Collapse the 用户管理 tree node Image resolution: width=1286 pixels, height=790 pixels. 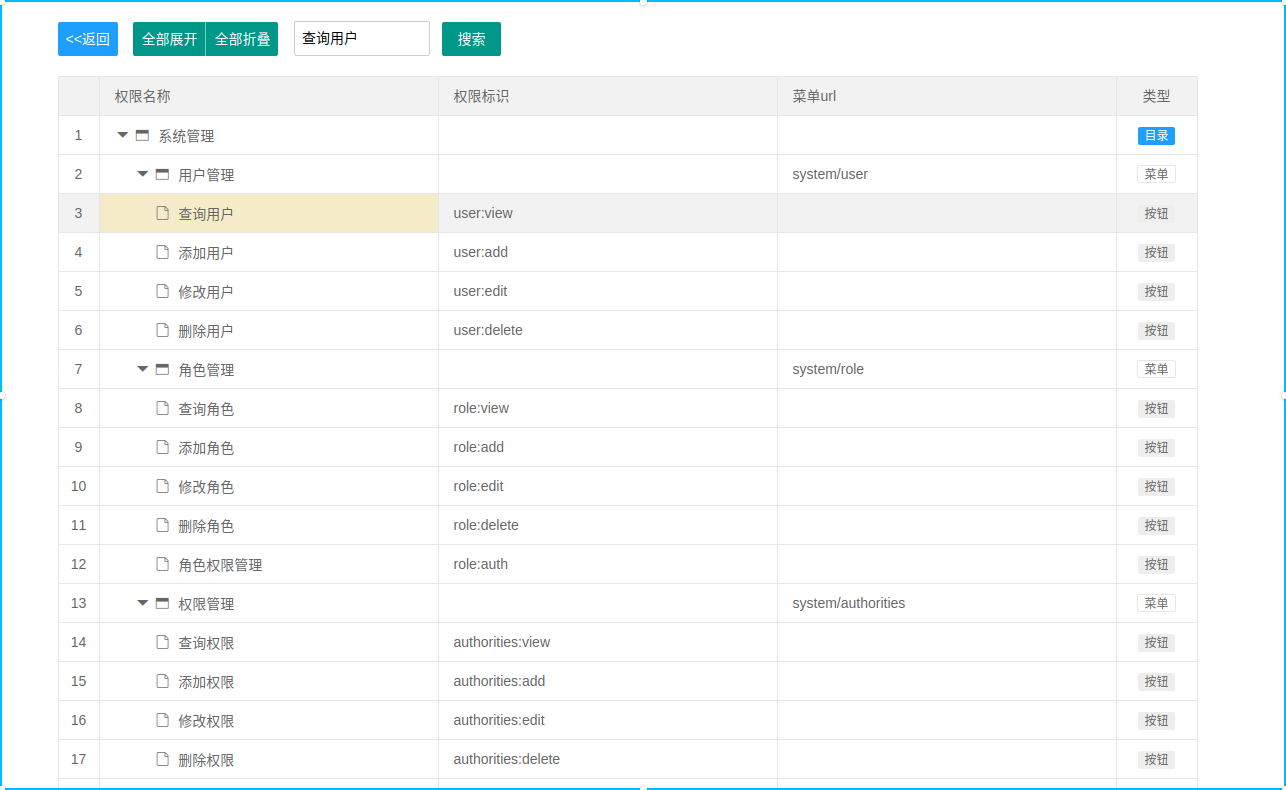pos(141,173)
